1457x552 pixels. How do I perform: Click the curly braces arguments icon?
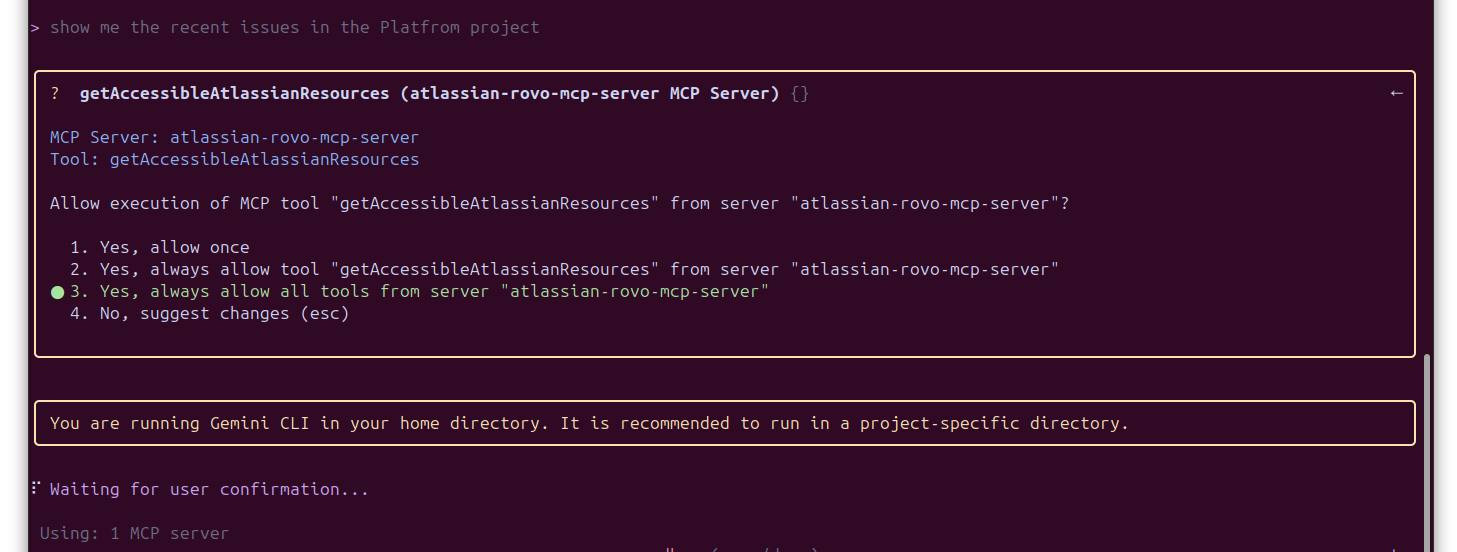[x=799, y=93]
